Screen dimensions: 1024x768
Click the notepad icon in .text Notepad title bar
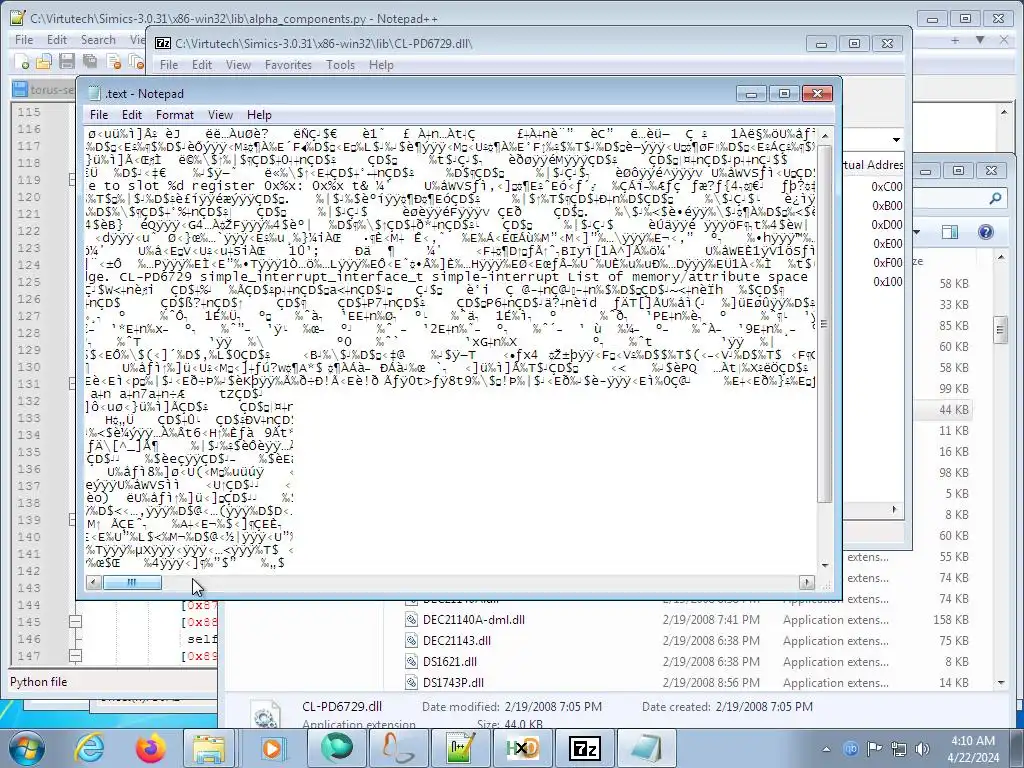[94, 93]
